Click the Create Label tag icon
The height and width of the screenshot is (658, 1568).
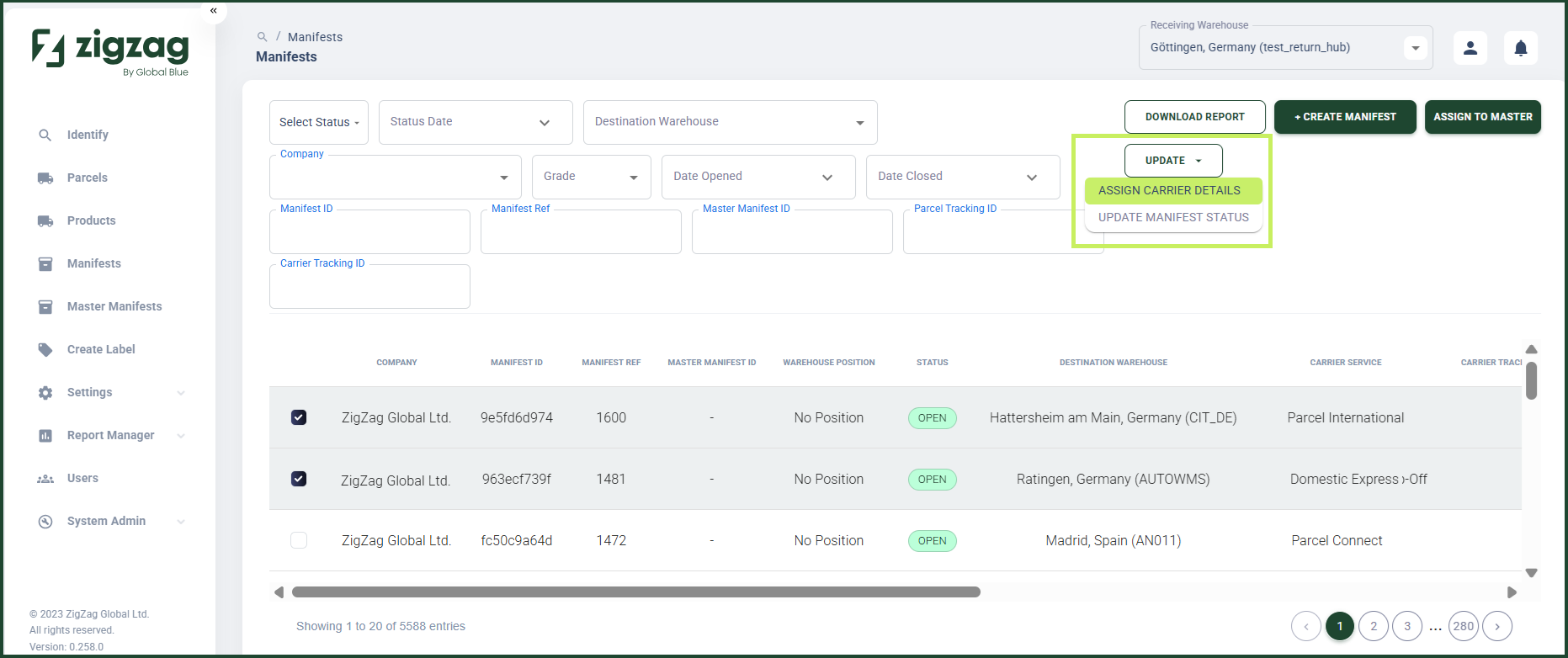click(45, 349)
